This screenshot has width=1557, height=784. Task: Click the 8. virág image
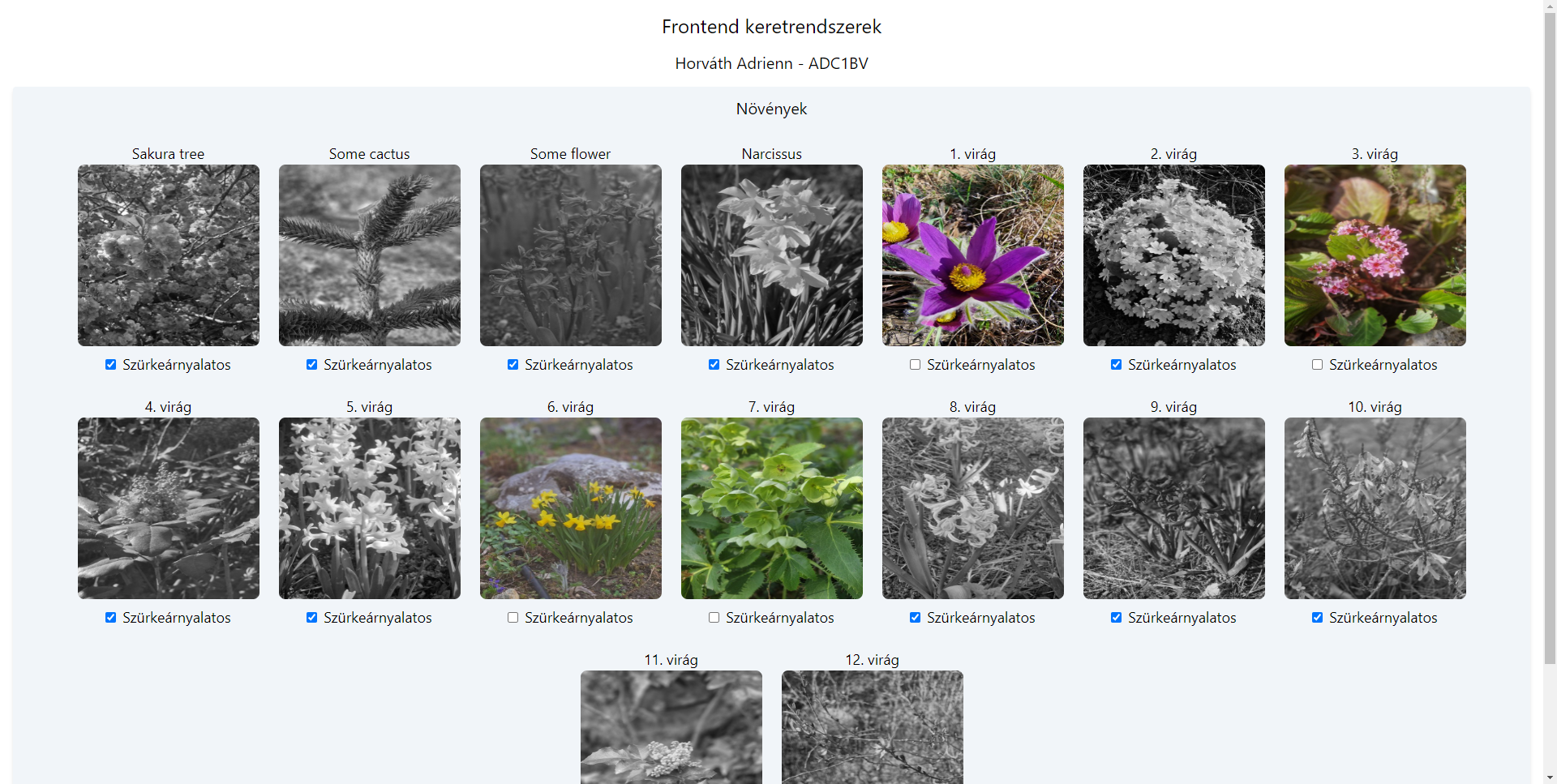(973, 508)
